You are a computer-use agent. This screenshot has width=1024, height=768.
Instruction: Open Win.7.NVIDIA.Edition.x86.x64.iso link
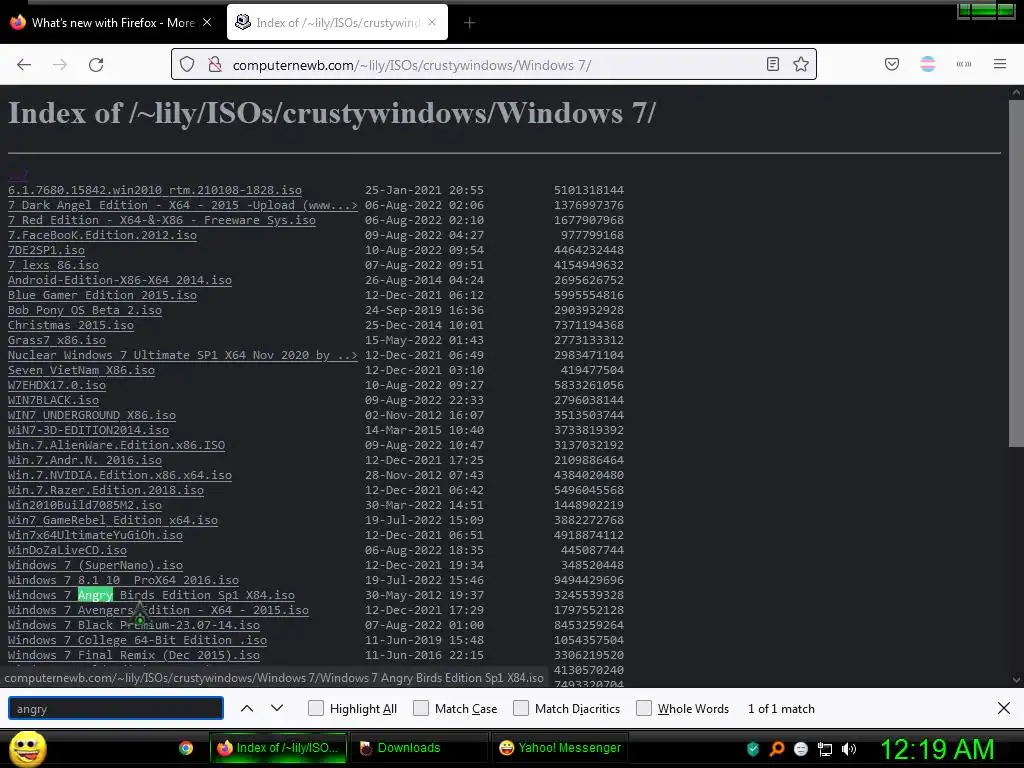(x=120, y=475)
